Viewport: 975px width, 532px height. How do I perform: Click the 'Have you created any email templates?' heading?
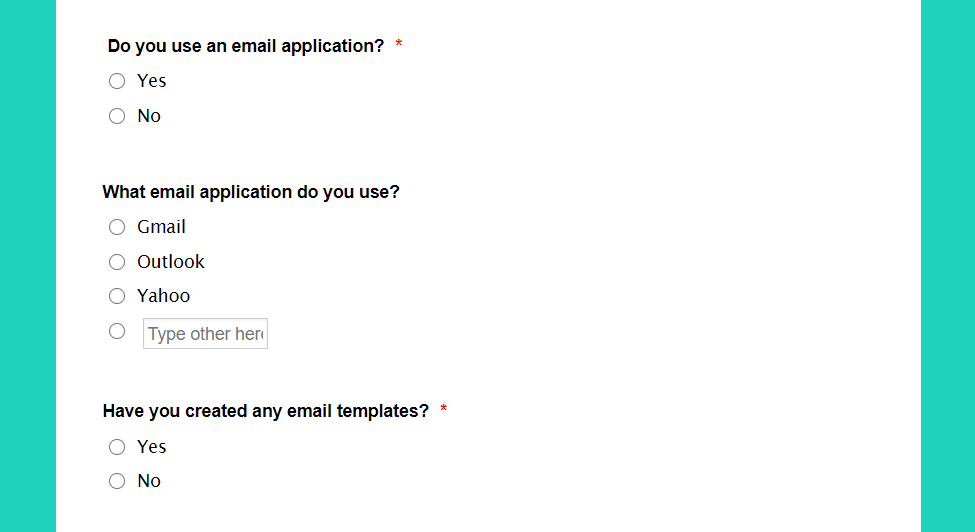pos(266,411)
